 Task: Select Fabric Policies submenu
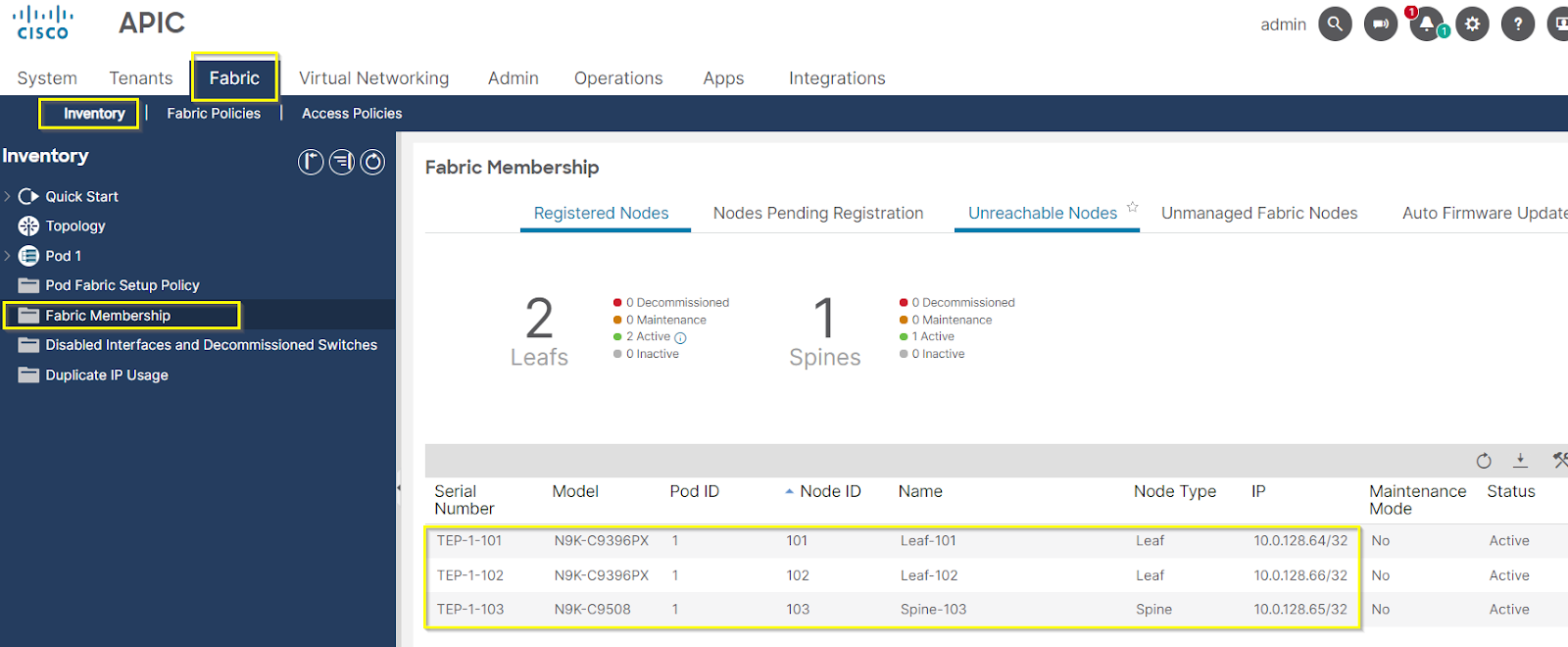tap(214, 114)
